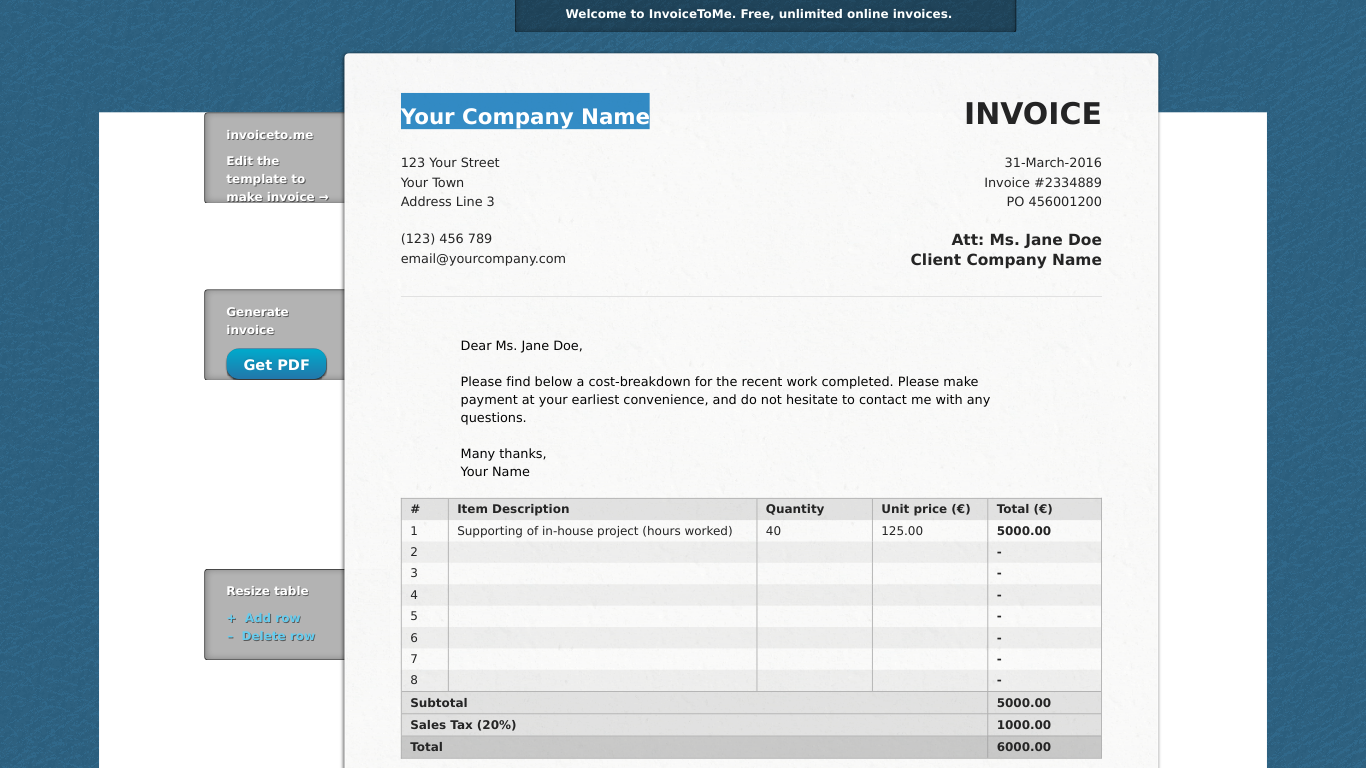Click the cost-breakdown message paragraph
This screenshot has width=1366, height=768.
coord(725,400)
